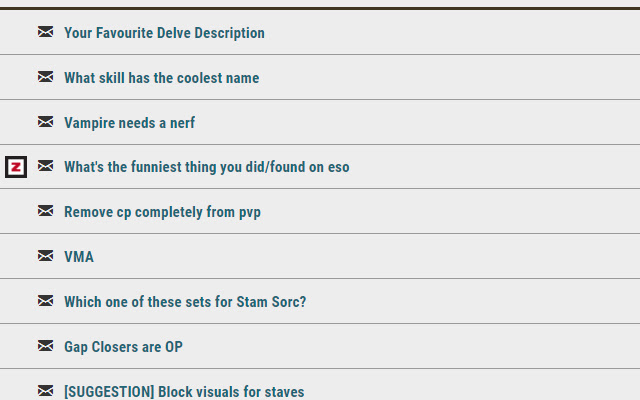Screen dimensions: 640x400
Task: Click envelope icon next to Vampire needs a nerf
Action: click(45, 122)
